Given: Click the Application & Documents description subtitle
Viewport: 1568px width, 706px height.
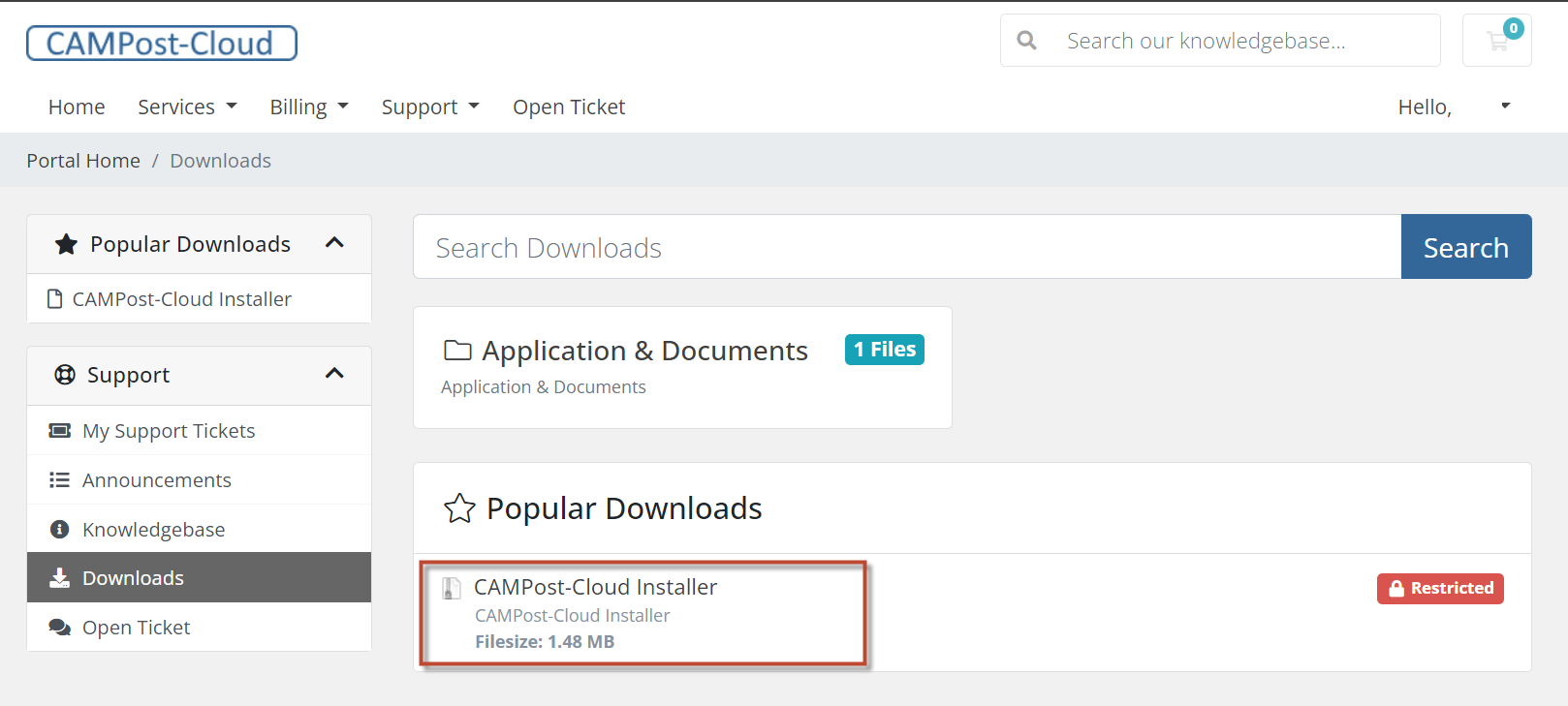Looking at the screenshot, I should click(x=543, y=387).
